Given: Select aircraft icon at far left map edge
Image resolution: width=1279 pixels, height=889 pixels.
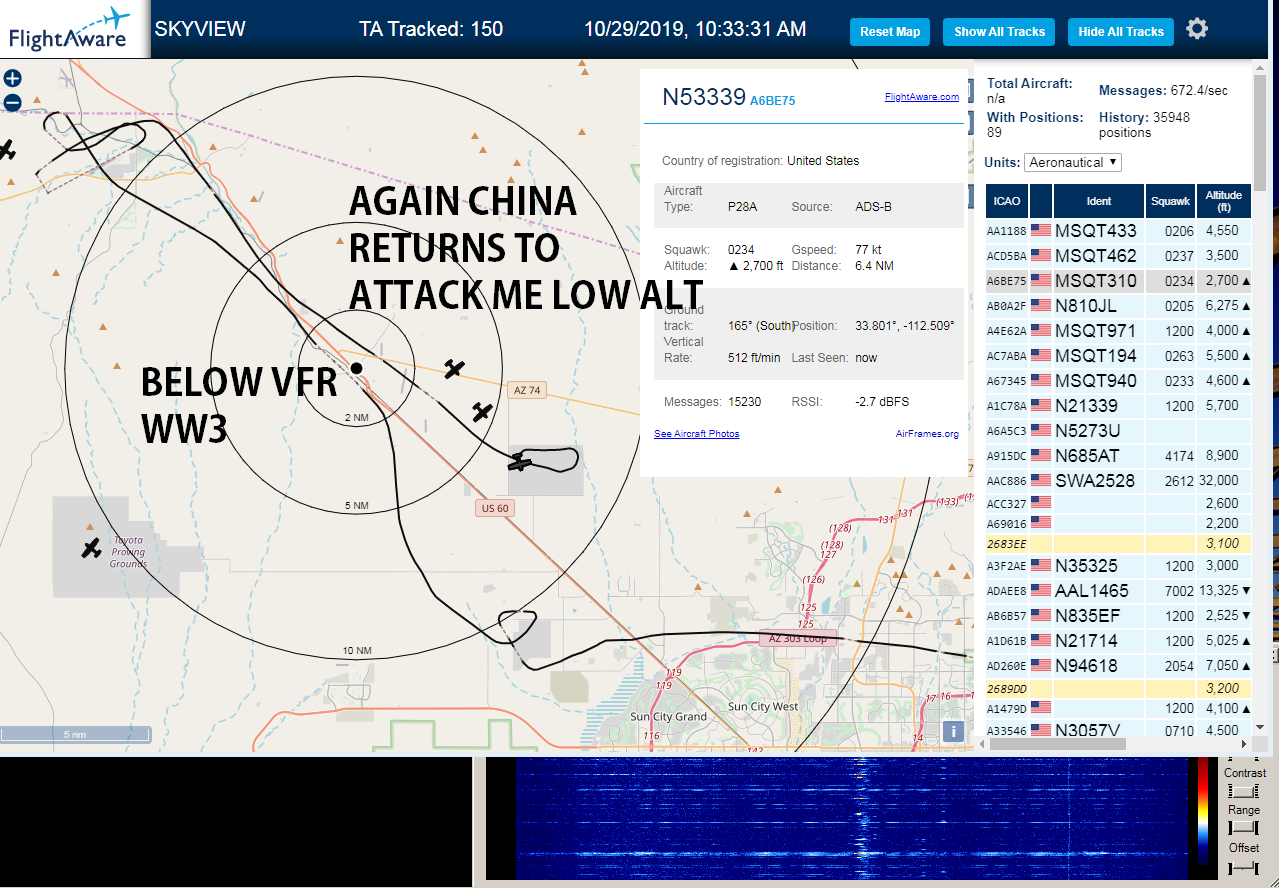Looking at the screenshot, I should pos(6,150).
